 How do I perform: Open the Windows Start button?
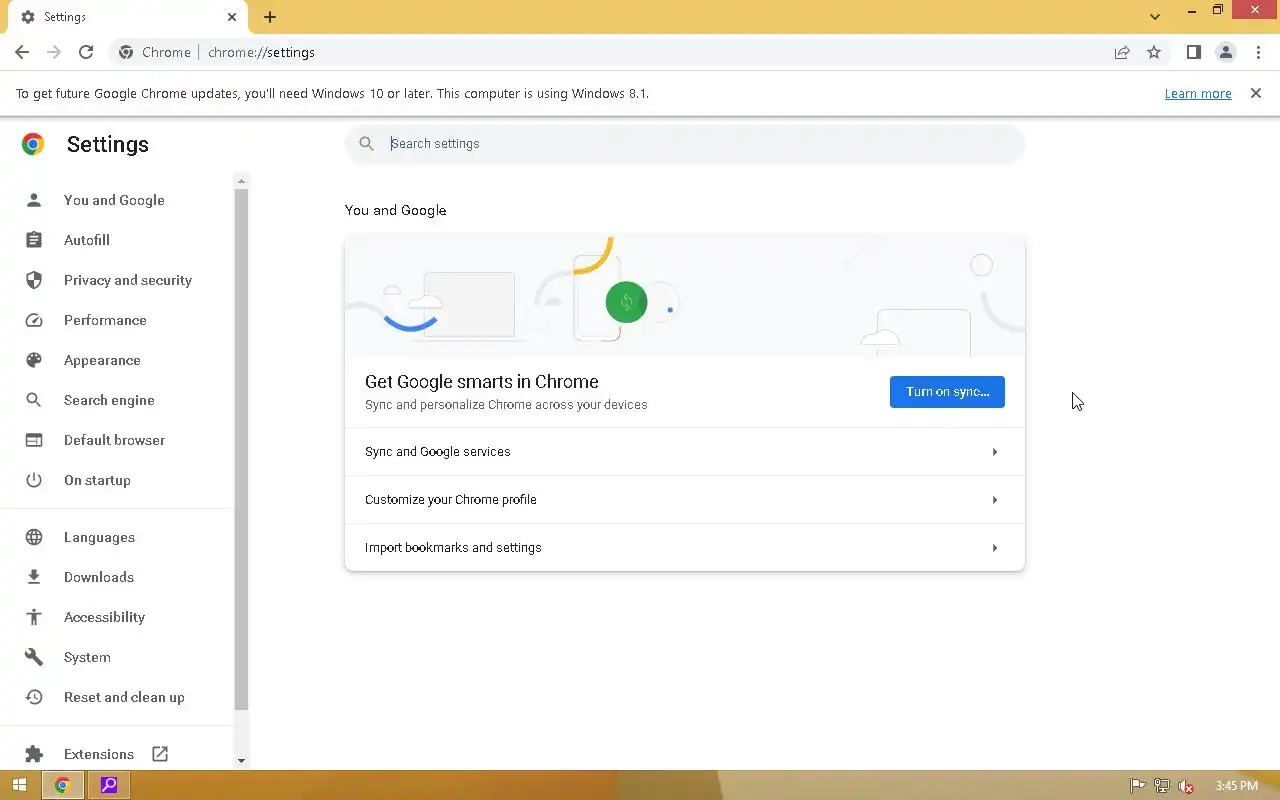coord(19,786)
